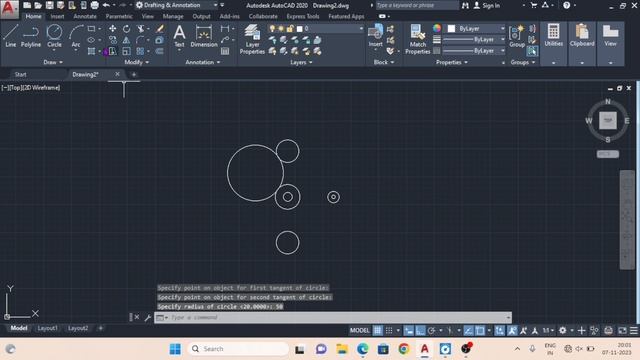640x360 pixels.
Task: Open the object color ByLayer dropdown
Action: click(476, 29)
